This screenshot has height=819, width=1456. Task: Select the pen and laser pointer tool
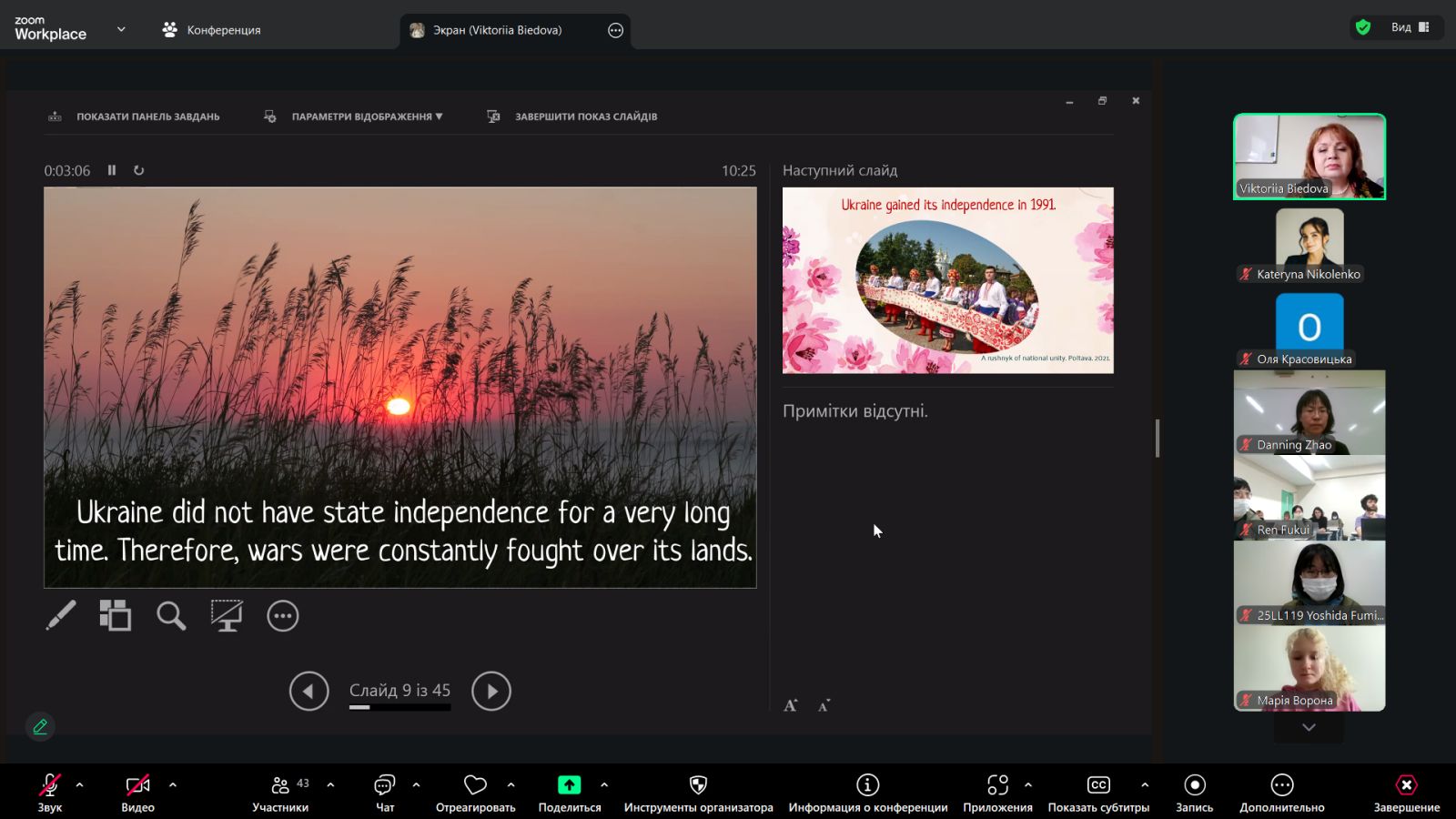coord(61,616)
